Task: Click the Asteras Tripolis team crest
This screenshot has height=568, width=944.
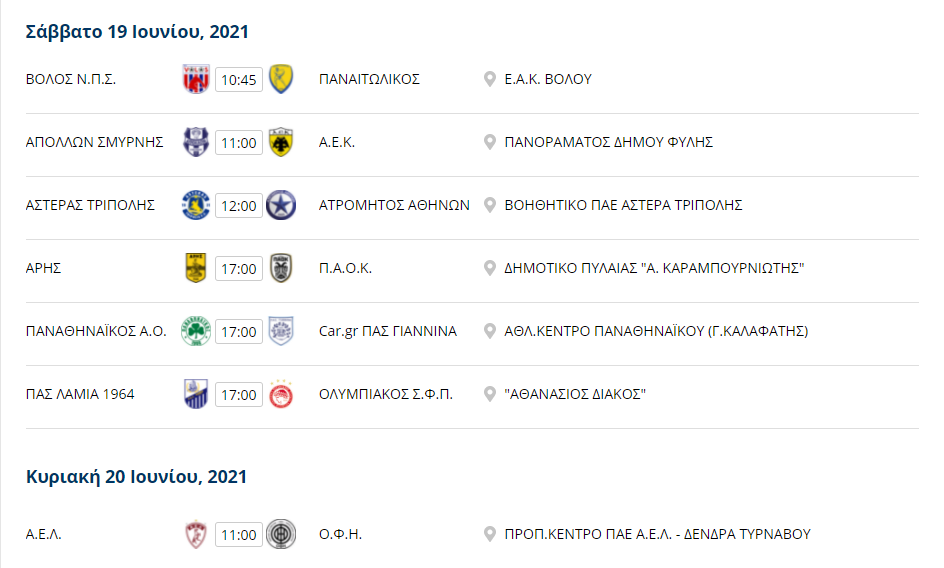Action: point(196,205)
